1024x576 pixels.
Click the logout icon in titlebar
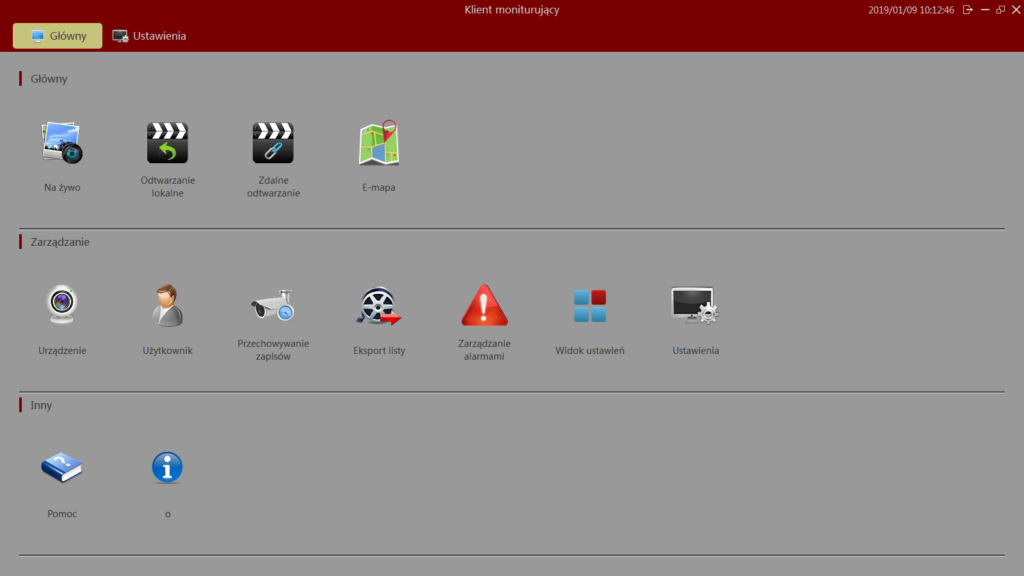[x=967, y=9]
